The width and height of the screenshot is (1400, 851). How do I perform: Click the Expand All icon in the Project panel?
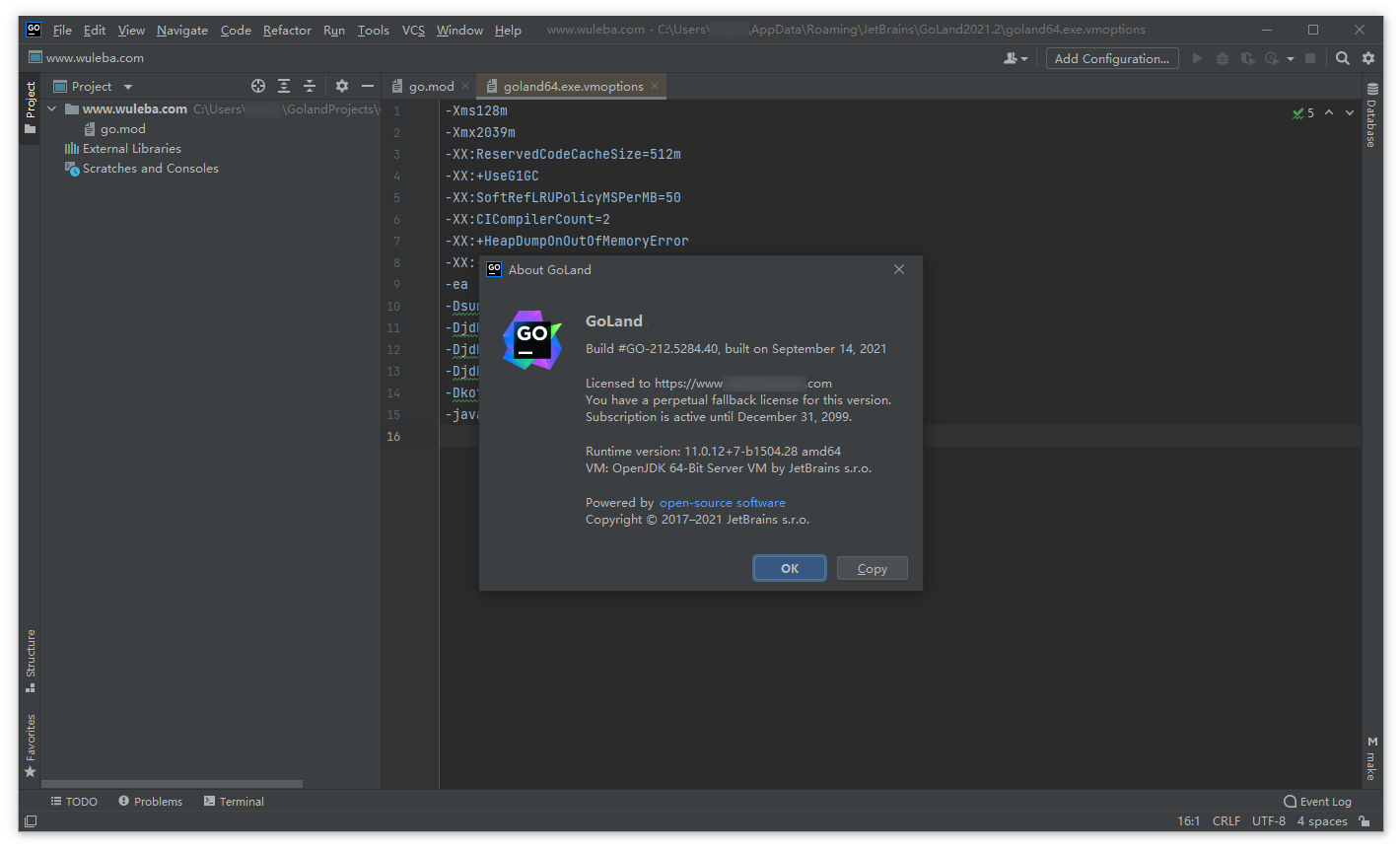point(284,87)
